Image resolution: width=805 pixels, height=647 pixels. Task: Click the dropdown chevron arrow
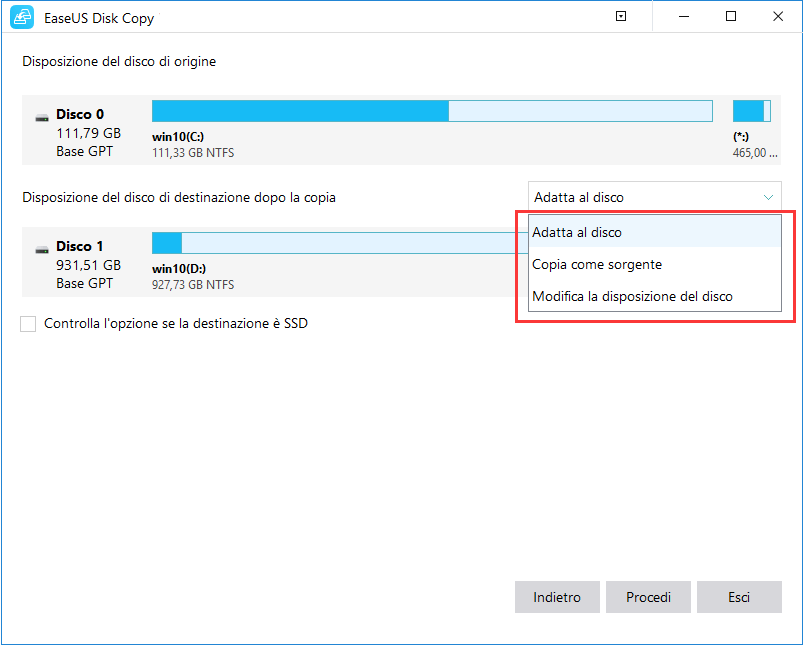click(767, 197)
